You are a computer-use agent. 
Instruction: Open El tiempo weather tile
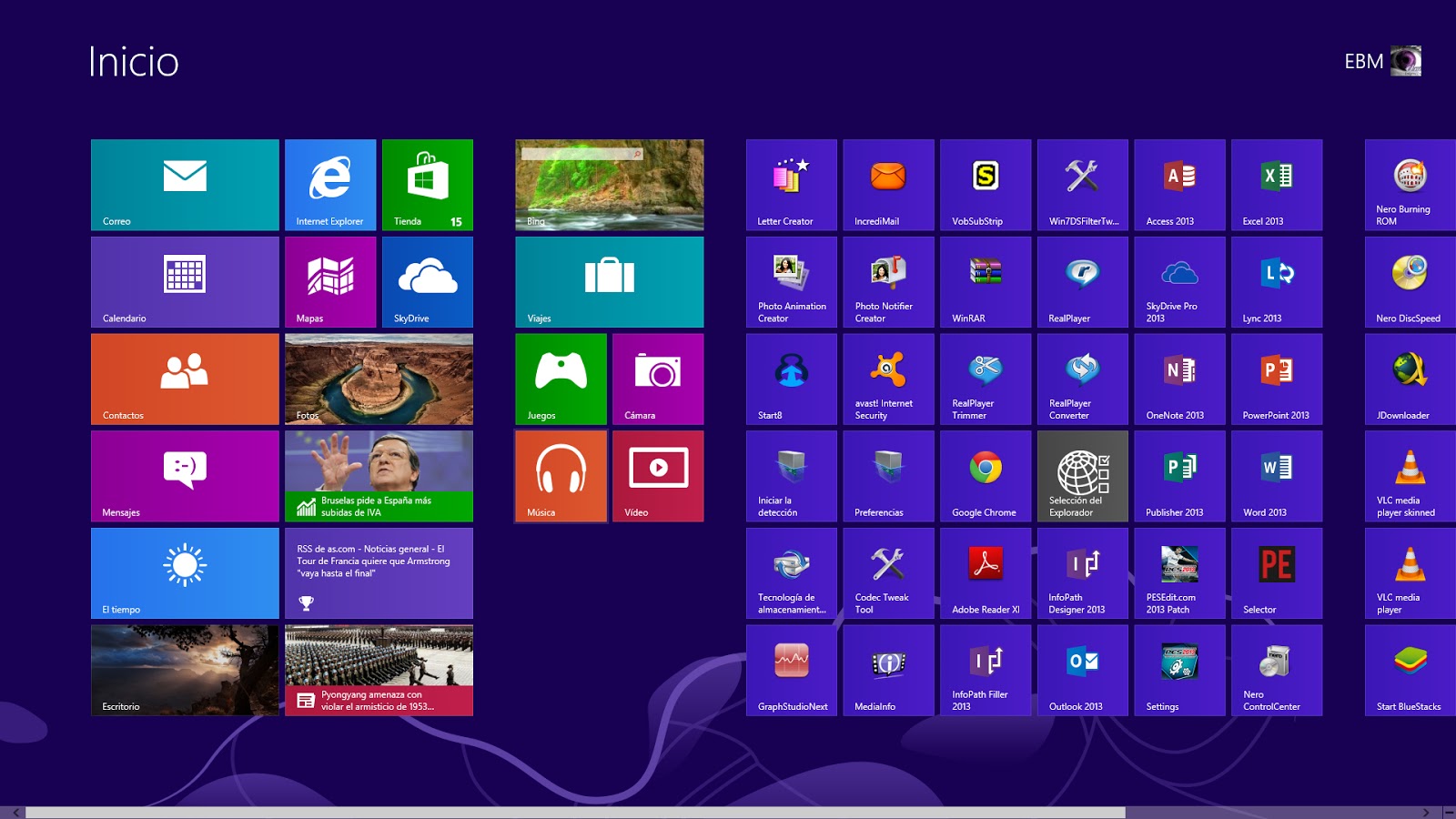(x=185, y=573)
